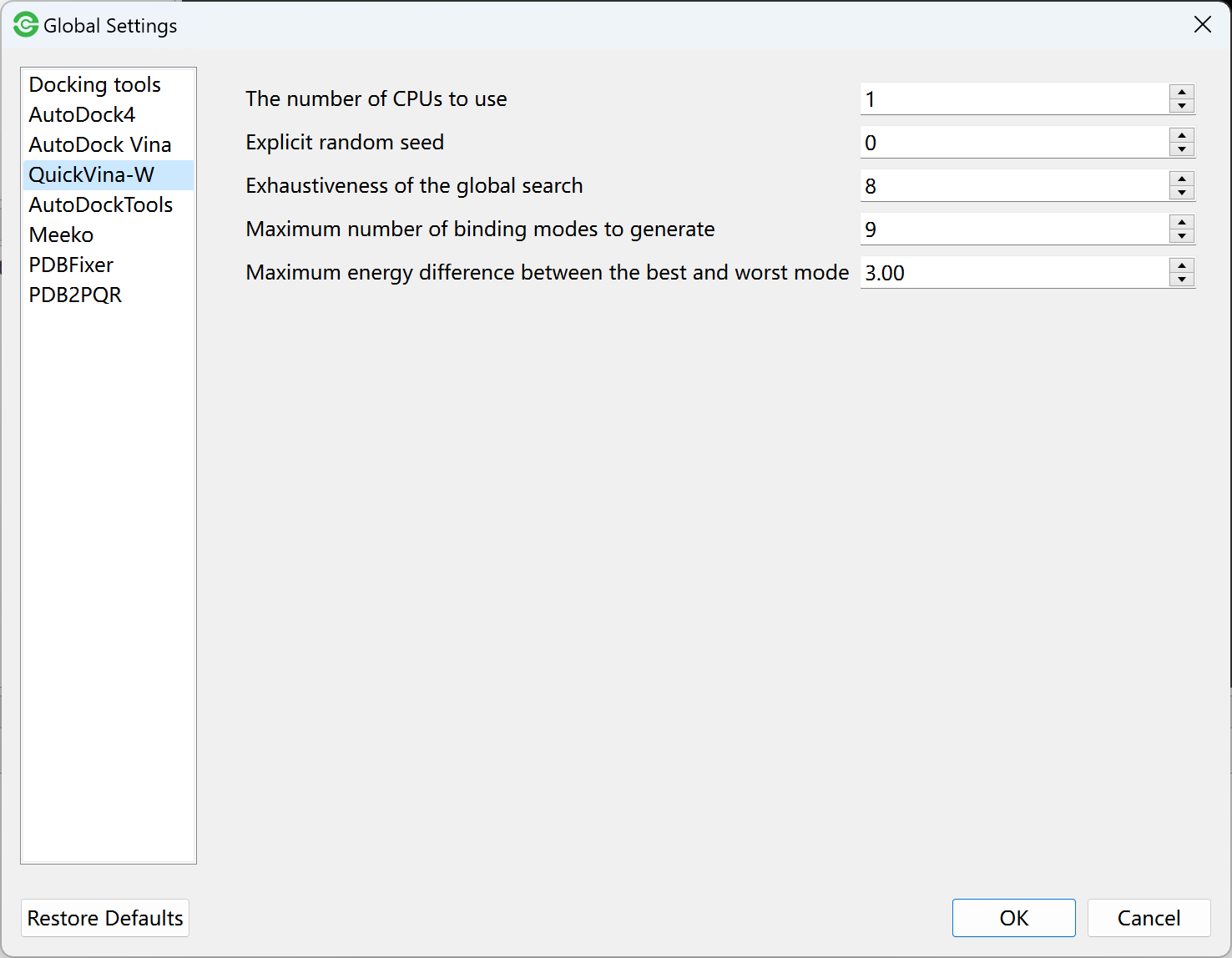
Task: Click the Restore Defaults button
Action: click(105, 918)
